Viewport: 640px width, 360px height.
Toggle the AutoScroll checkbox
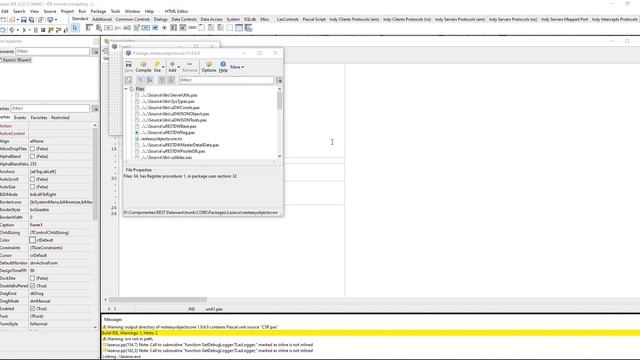[x=32, y=179]
